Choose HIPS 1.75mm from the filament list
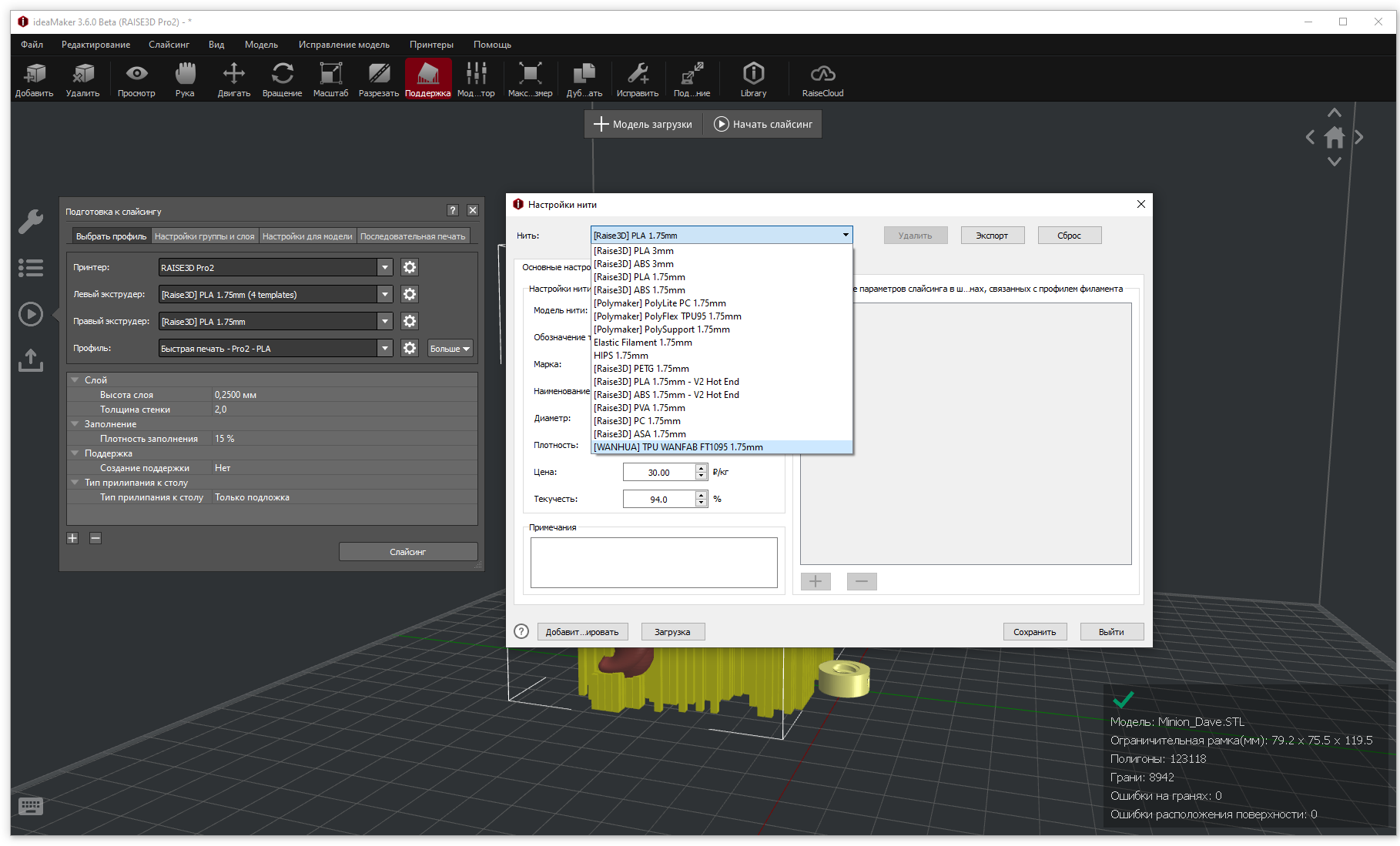Screen dimensions: 1400x846 click(x=722, y=356)
